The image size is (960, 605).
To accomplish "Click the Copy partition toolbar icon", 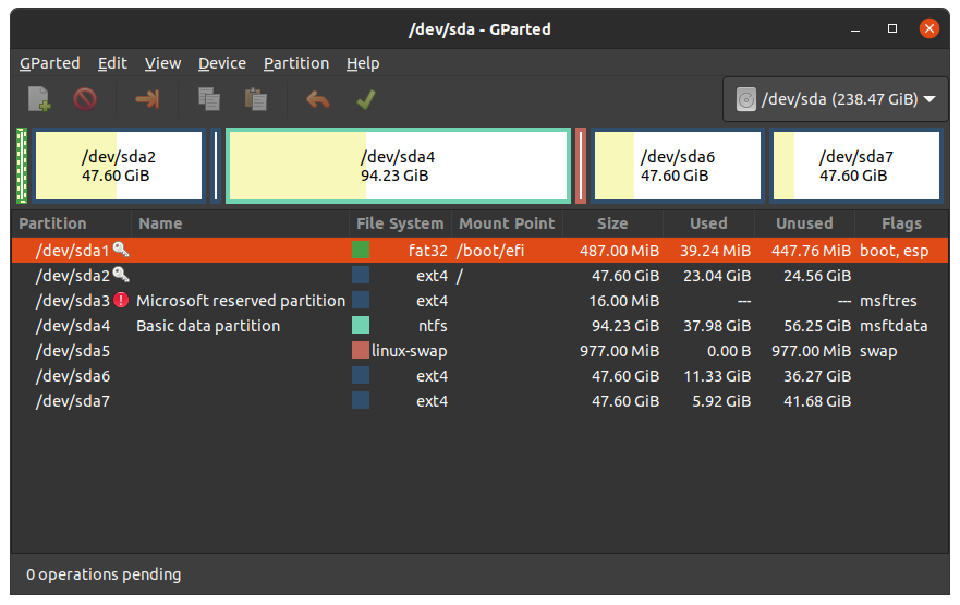I will [209, 99].
